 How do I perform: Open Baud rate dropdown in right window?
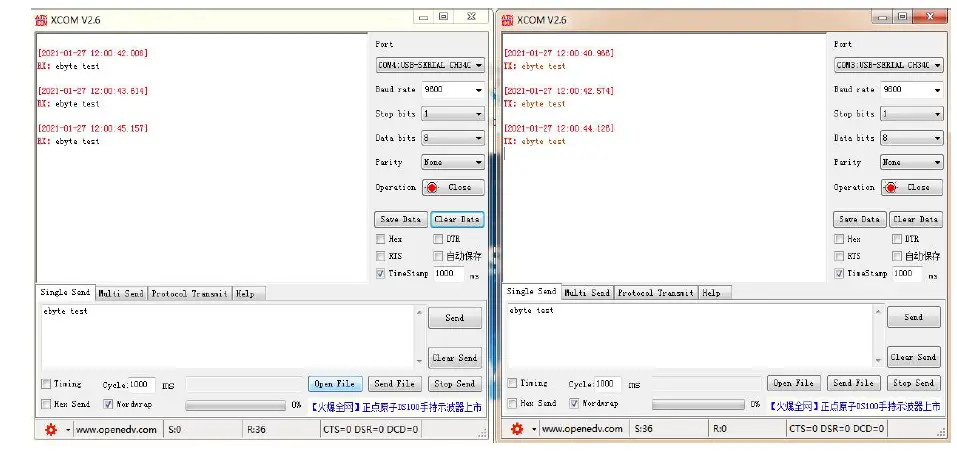tap(912, 90)
